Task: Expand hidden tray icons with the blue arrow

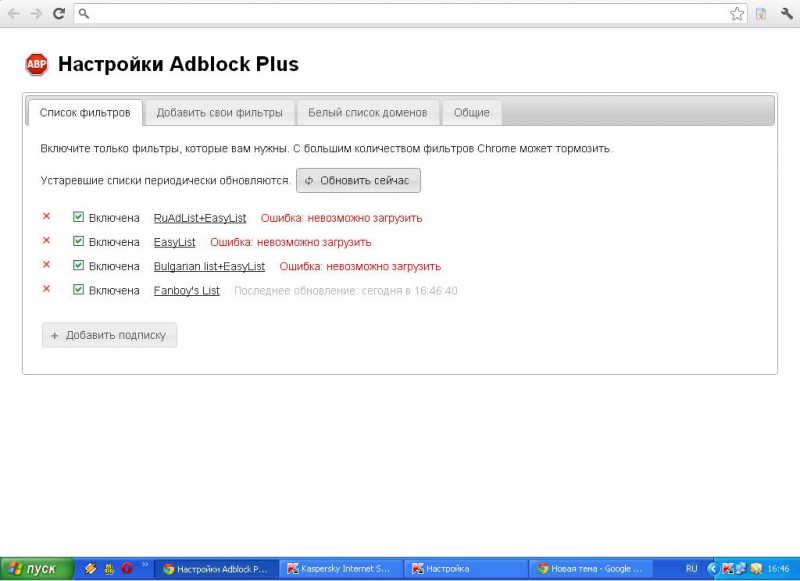Action: pos(713,568)
